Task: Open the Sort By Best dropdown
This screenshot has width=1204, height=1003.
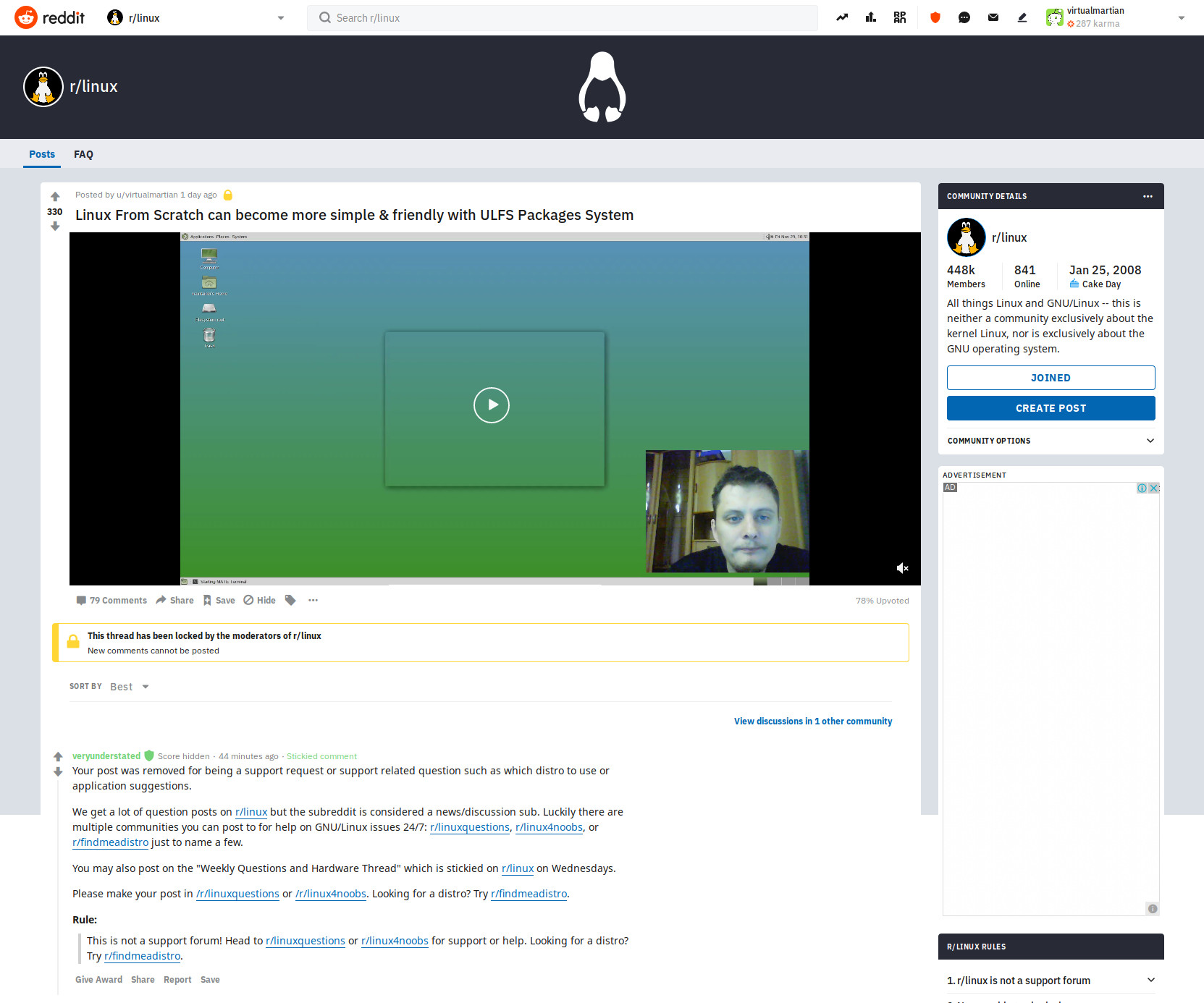Action: pyautogui.click(x=130, y=687)
